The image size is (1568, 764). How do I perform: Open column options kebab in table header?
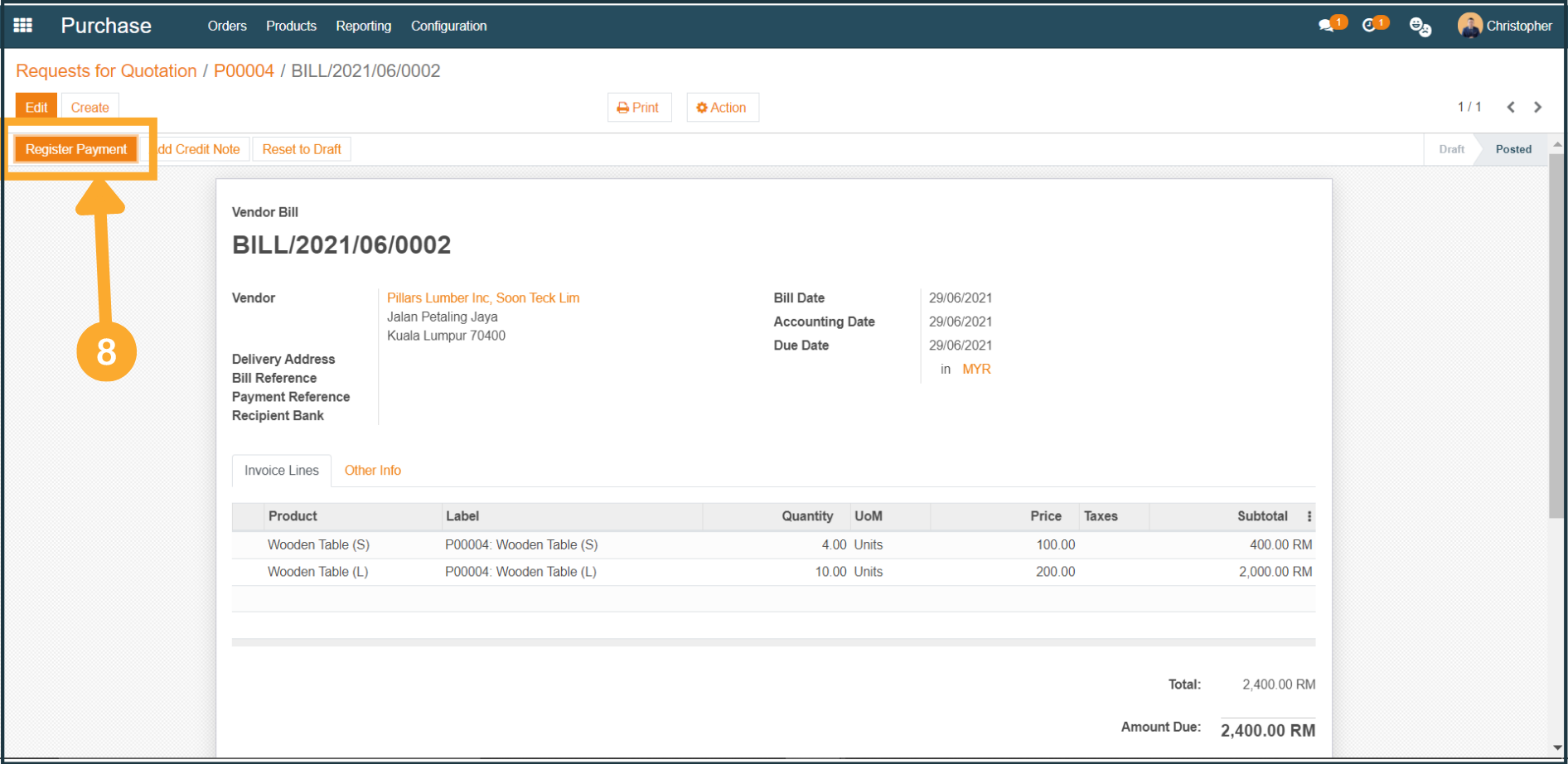coord(1309,516)
